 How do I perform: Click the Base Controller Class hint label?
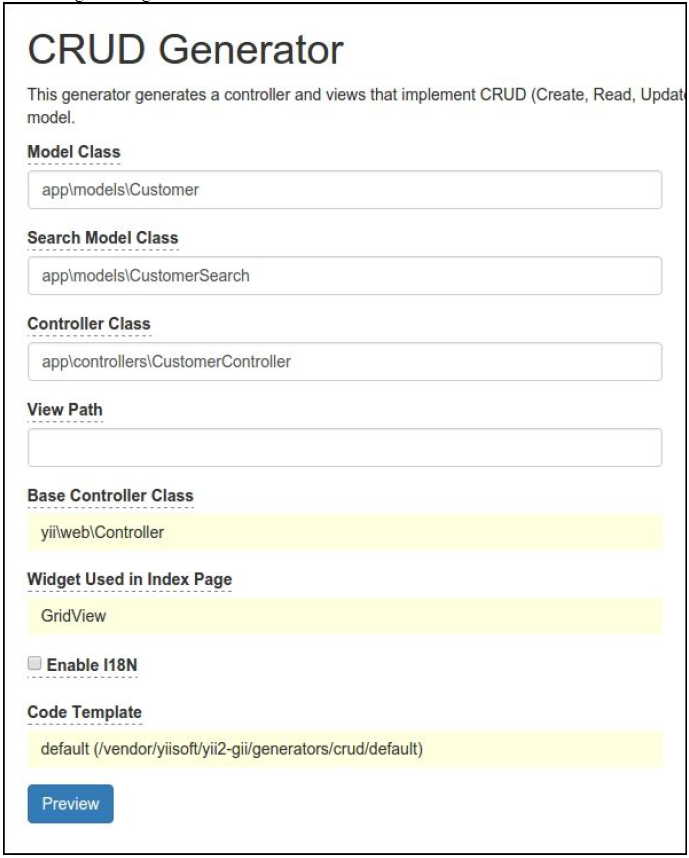coord(110,495)
